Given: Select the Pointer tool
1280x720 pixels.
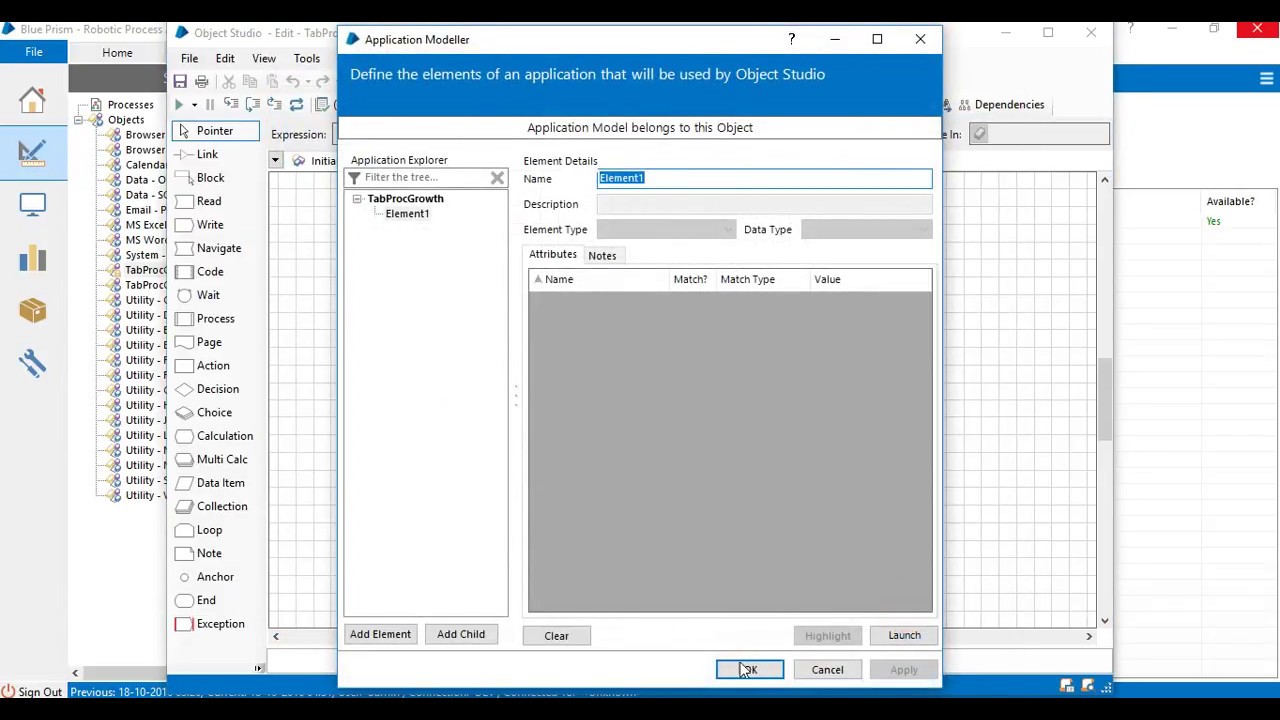Looking at the screenshot, I should (216, 131).
